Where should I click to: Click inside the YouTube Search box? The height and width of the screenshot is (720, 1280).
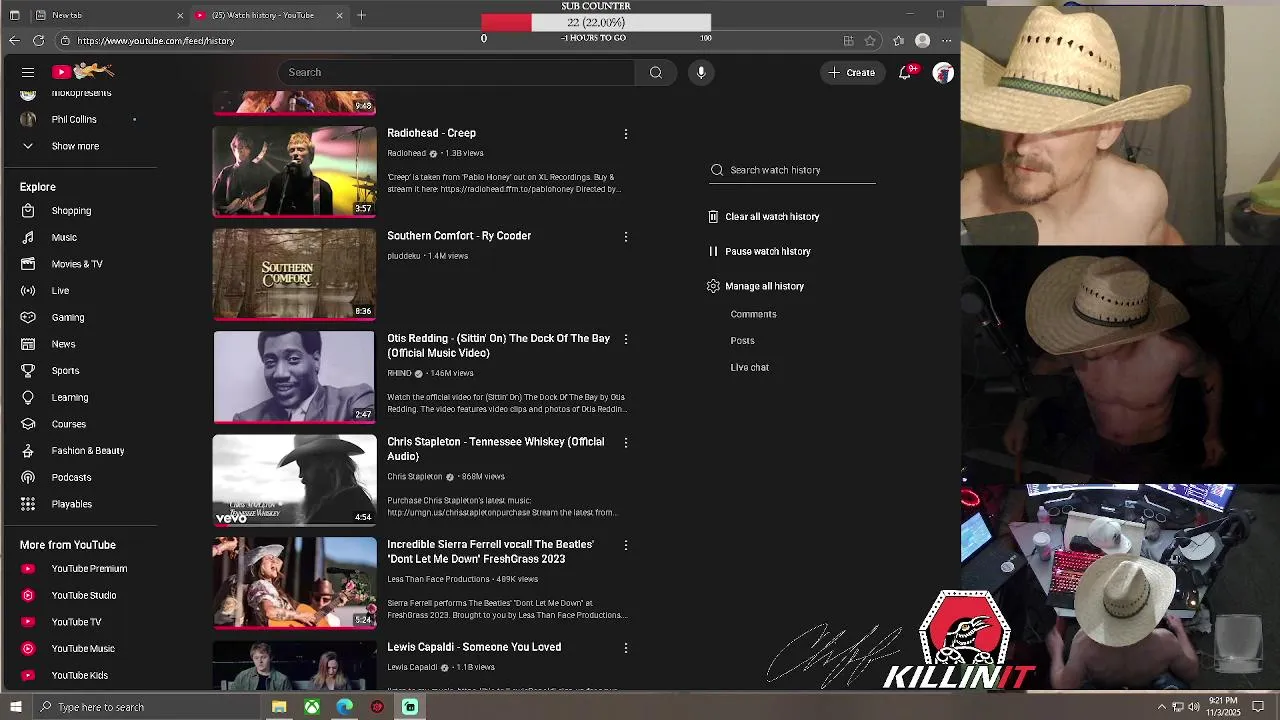(x=456, y=72)
